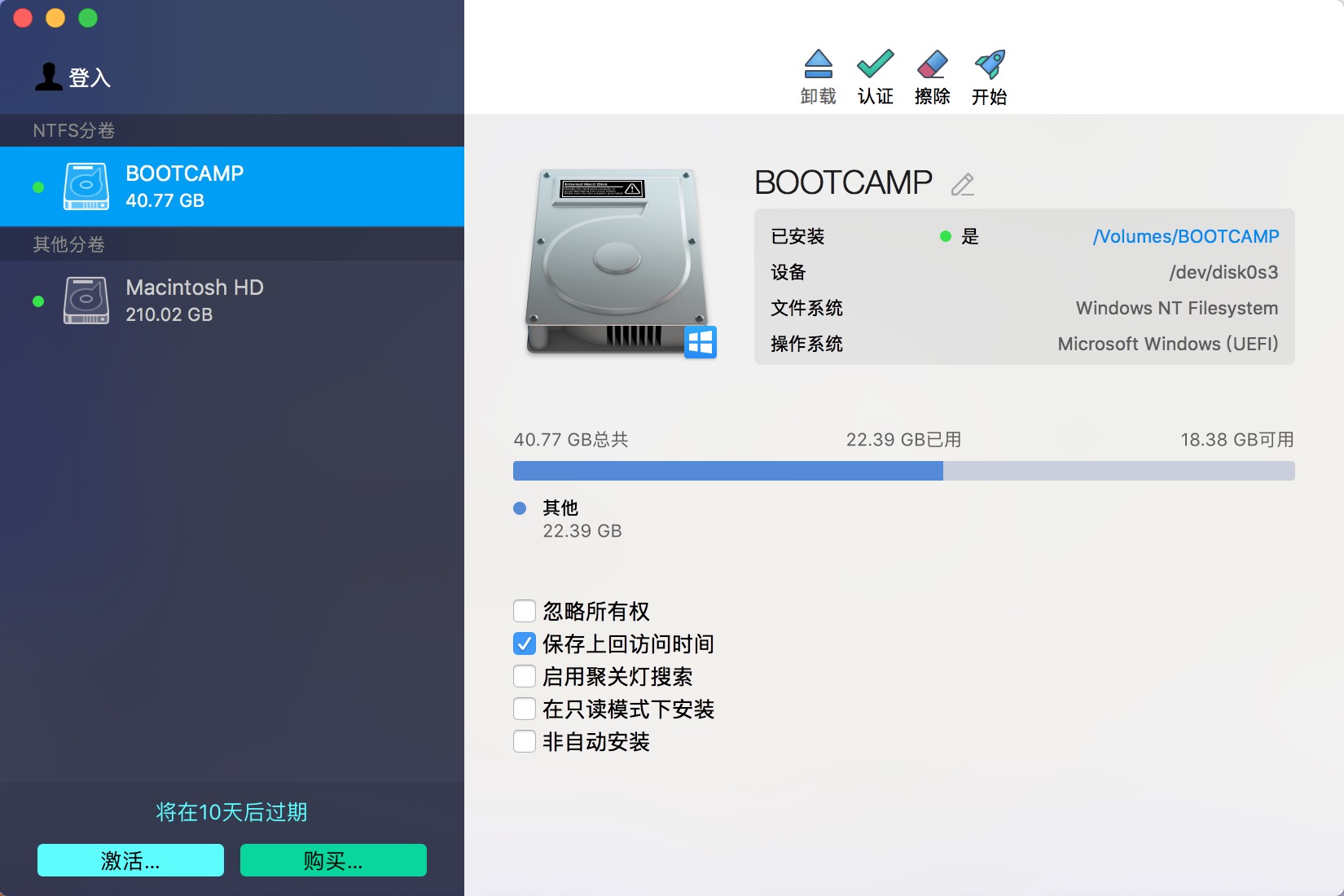This screenshot has height=896, width=1344.
Task: Uncheck the 保存上回访问时间 checkbox
Action: (x=525, y=643)
